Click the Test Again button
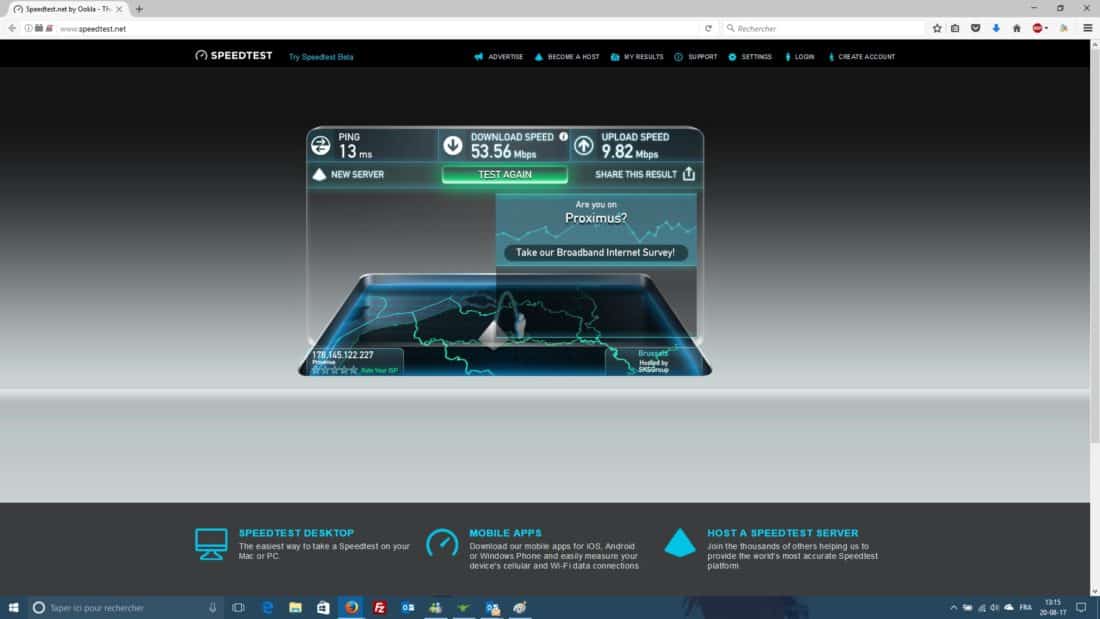Viewport: 1100px width, 619px height. [504, 174]
